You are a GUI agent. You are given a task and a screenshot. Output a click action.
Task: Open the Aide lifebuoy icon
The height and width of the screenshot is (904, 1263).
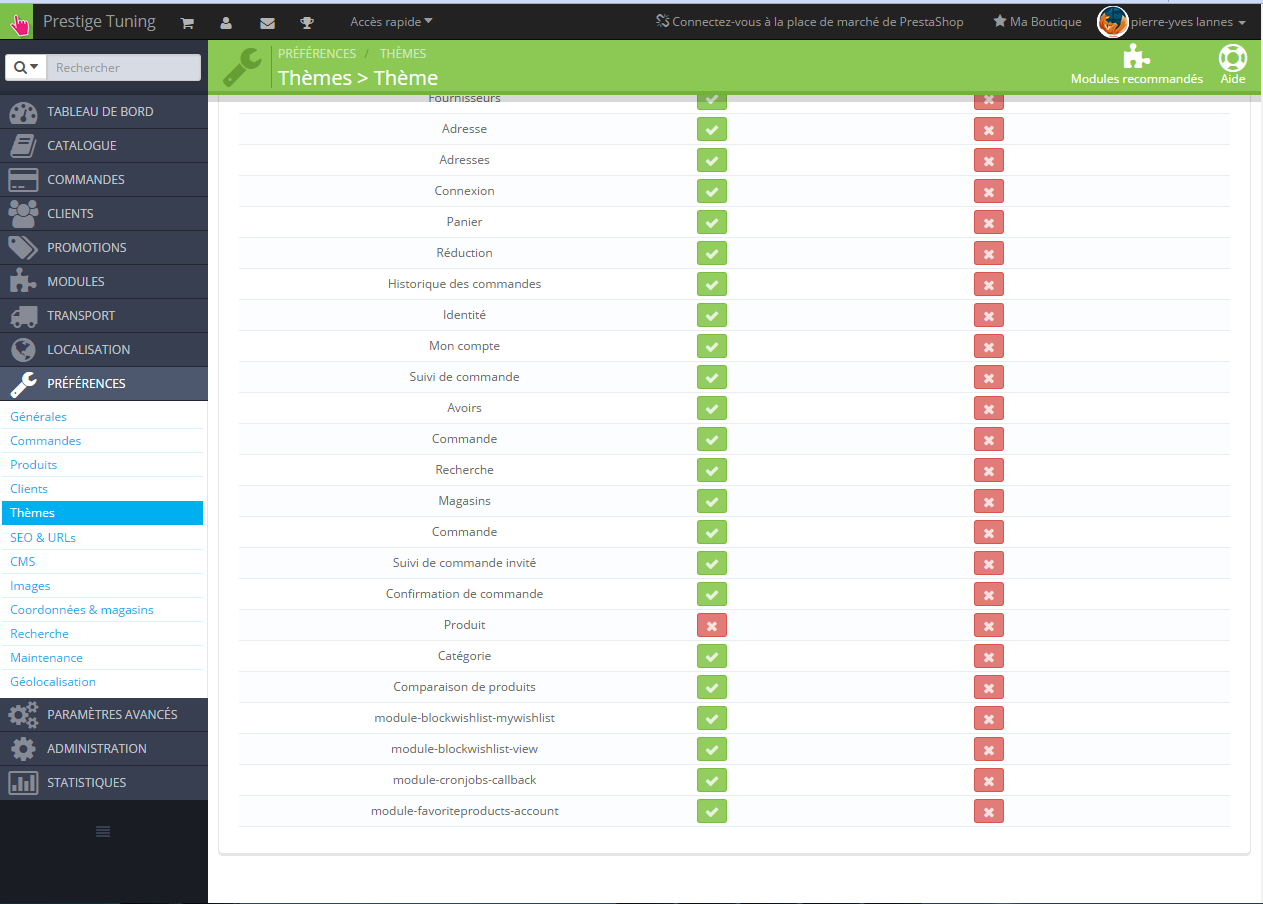(x=1233, y=58)
